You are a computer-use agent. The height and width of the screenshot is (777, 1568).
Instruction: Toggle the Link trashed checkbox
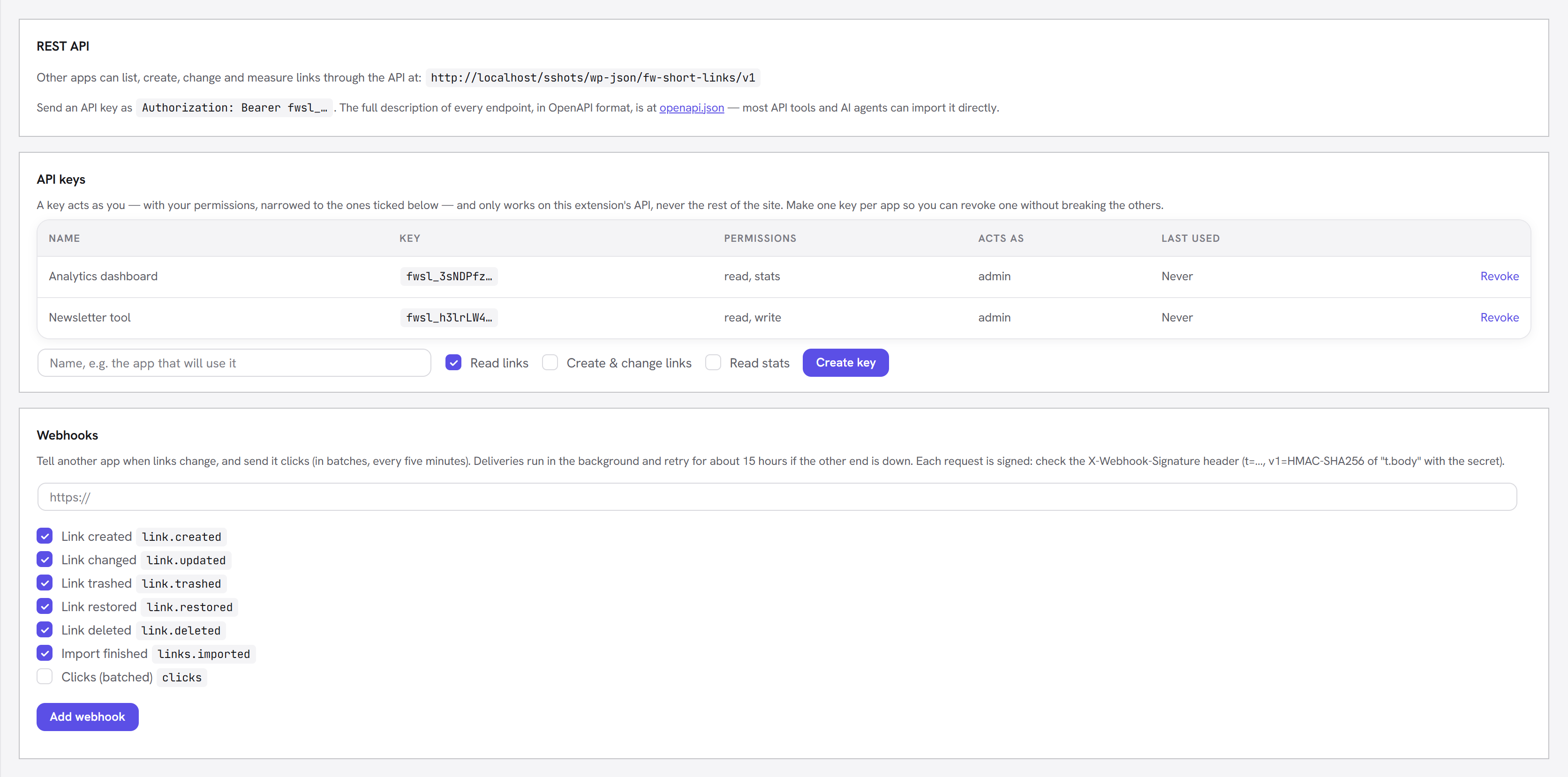pos(45,583)
